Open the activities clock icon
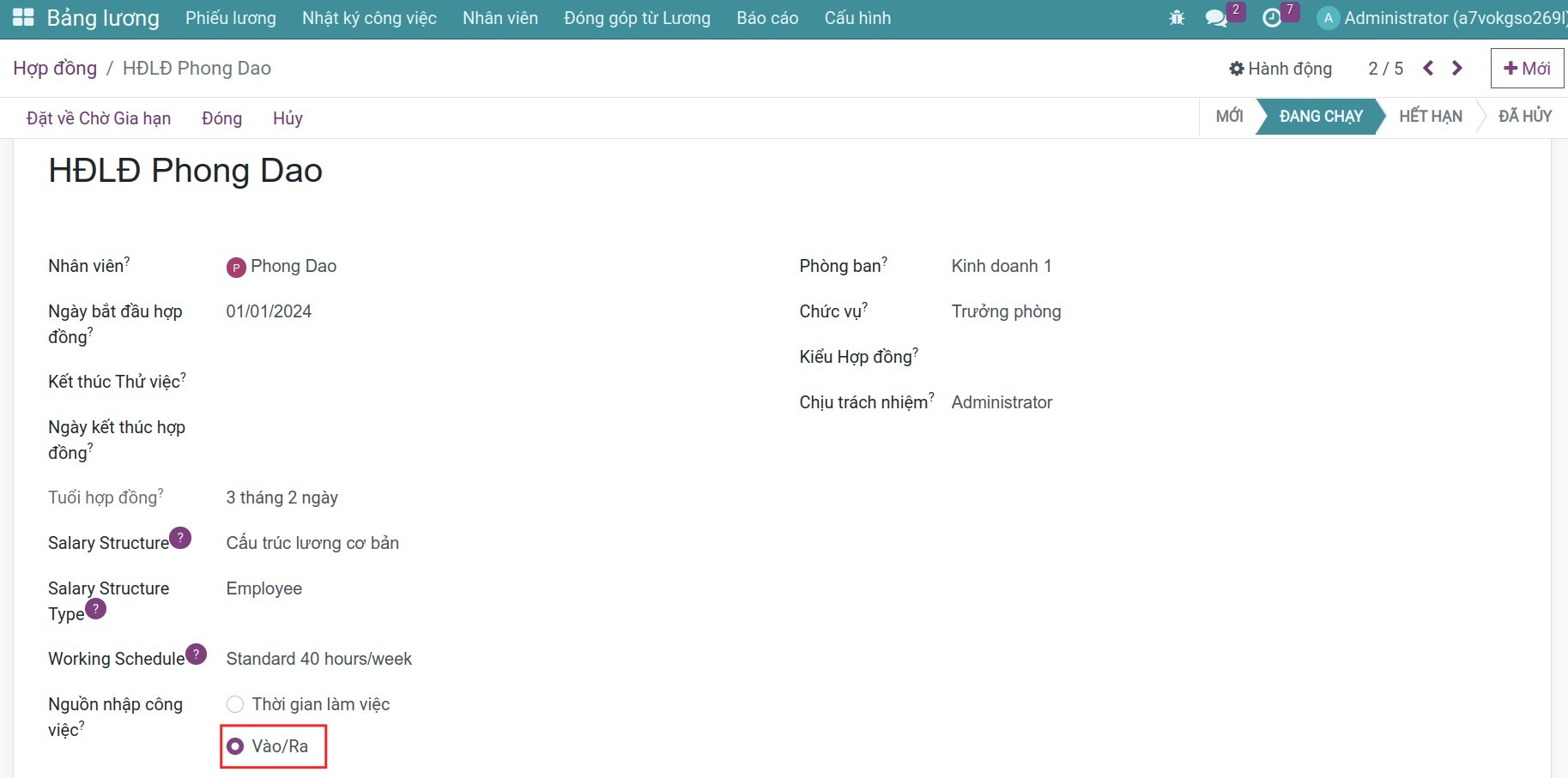This screenshot has width=1568, height=778. (x=1272, y=18)
